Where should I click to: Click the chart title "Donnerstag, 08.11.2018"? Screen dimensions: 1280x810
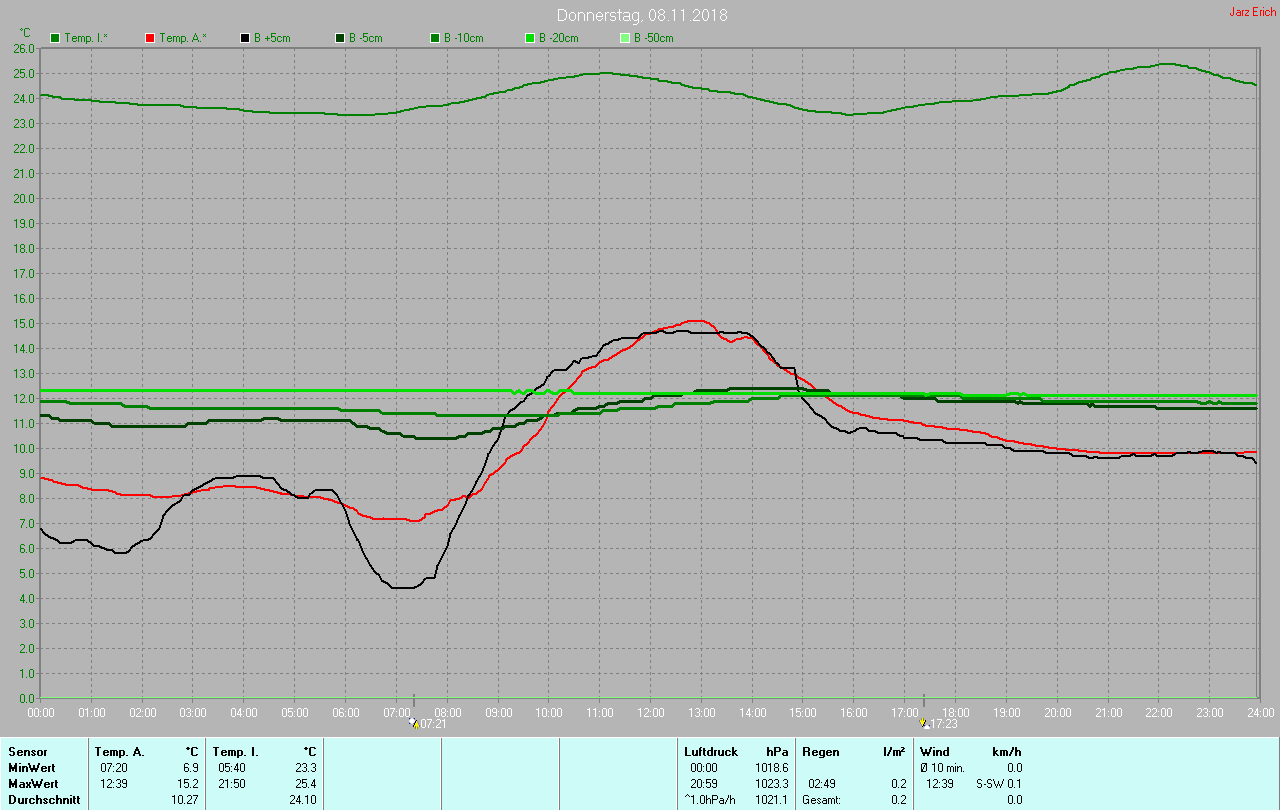tap(642, 15)
